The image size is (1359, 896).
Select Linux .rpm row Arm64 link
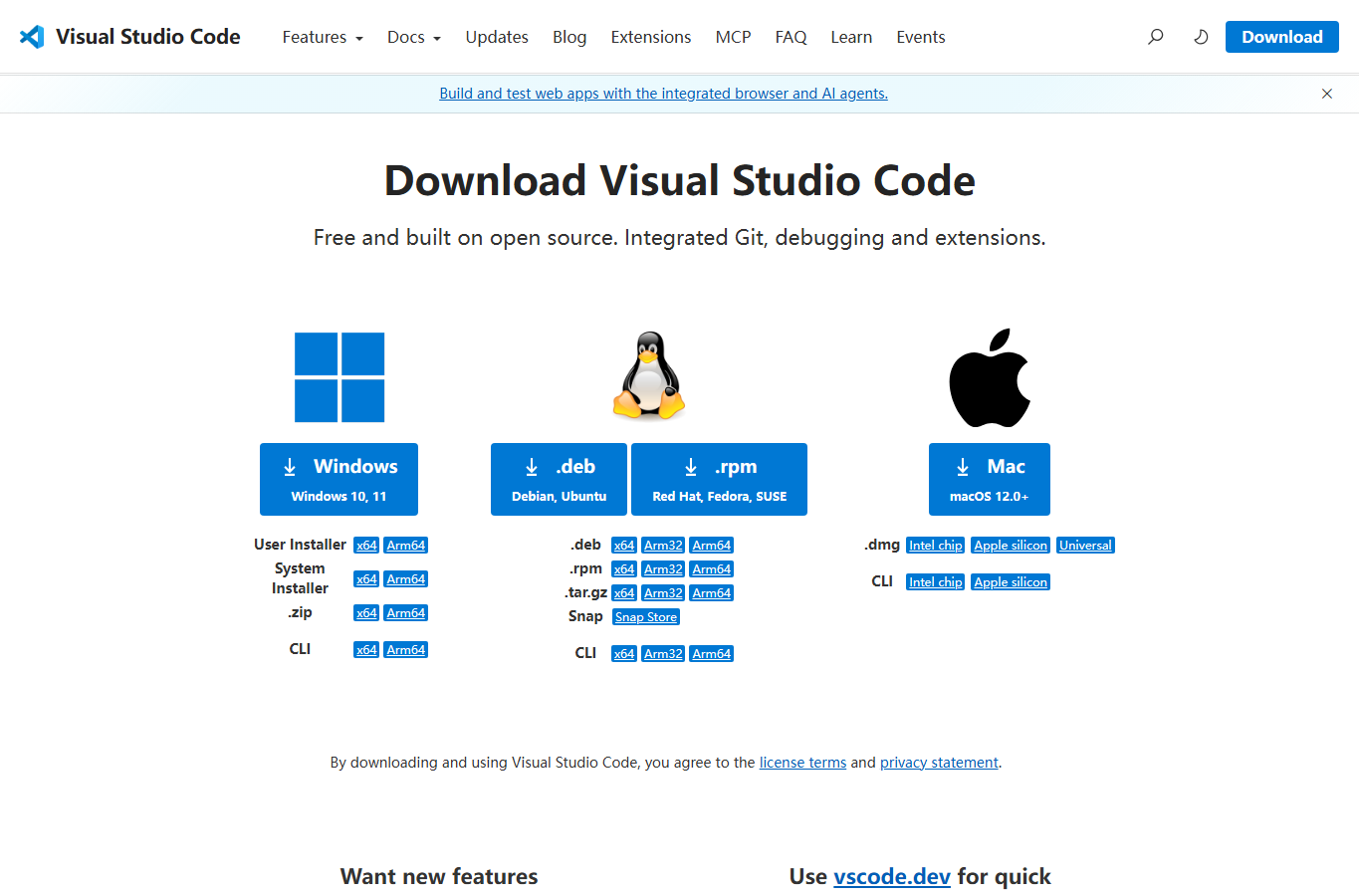pyautogui.click(x=712, y=569)
